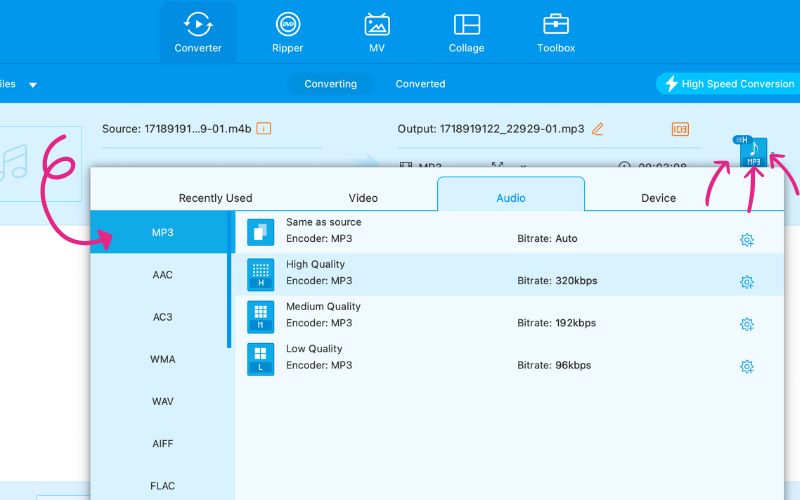This screenshot has width=800, height=500.
Task: Click the Bitrate: 192kbps value
Action: (557, 323)
